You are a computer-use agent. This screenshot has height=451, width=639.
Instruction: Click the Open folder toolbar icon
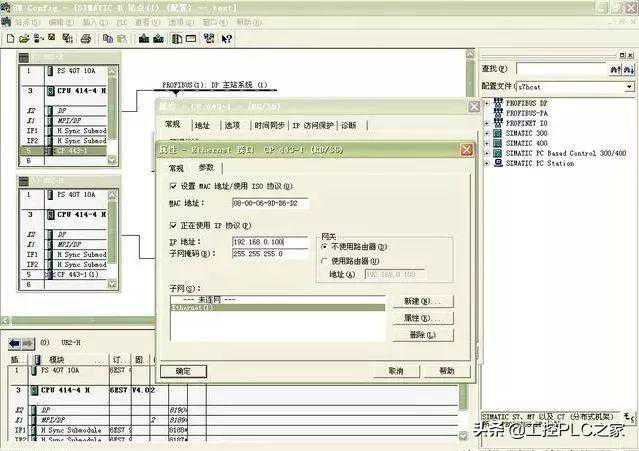pos(24,39)
